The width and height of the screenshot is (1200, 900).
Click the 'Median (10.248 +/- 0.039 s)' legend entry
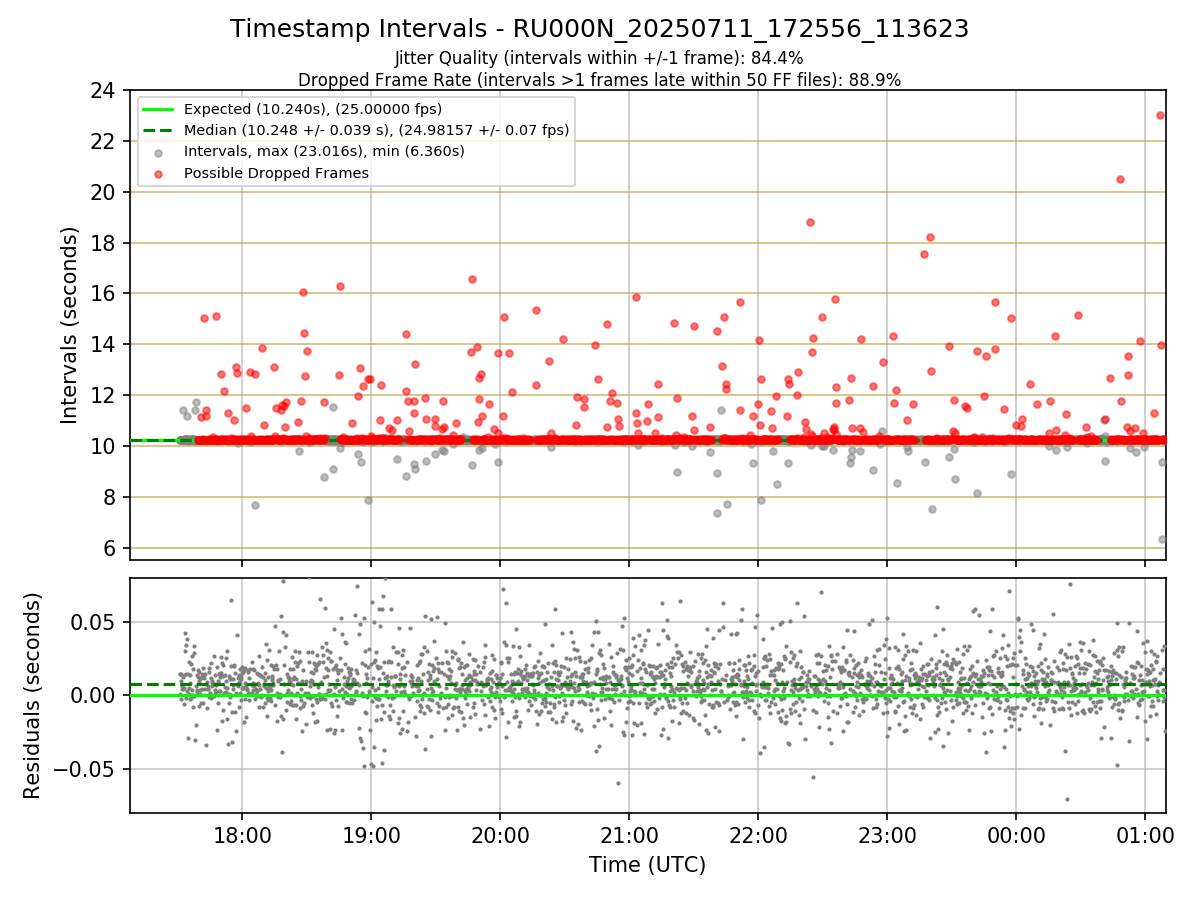coord(376,130)
